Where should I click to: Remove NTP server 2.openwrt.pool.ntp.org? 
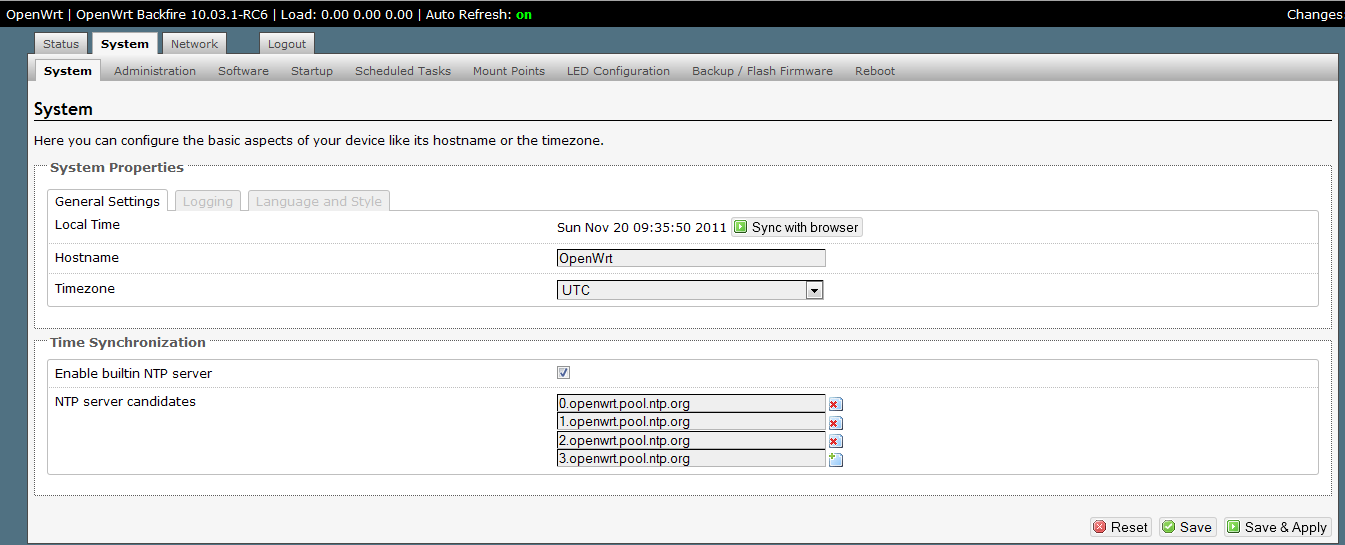click(x=836, y=441)
